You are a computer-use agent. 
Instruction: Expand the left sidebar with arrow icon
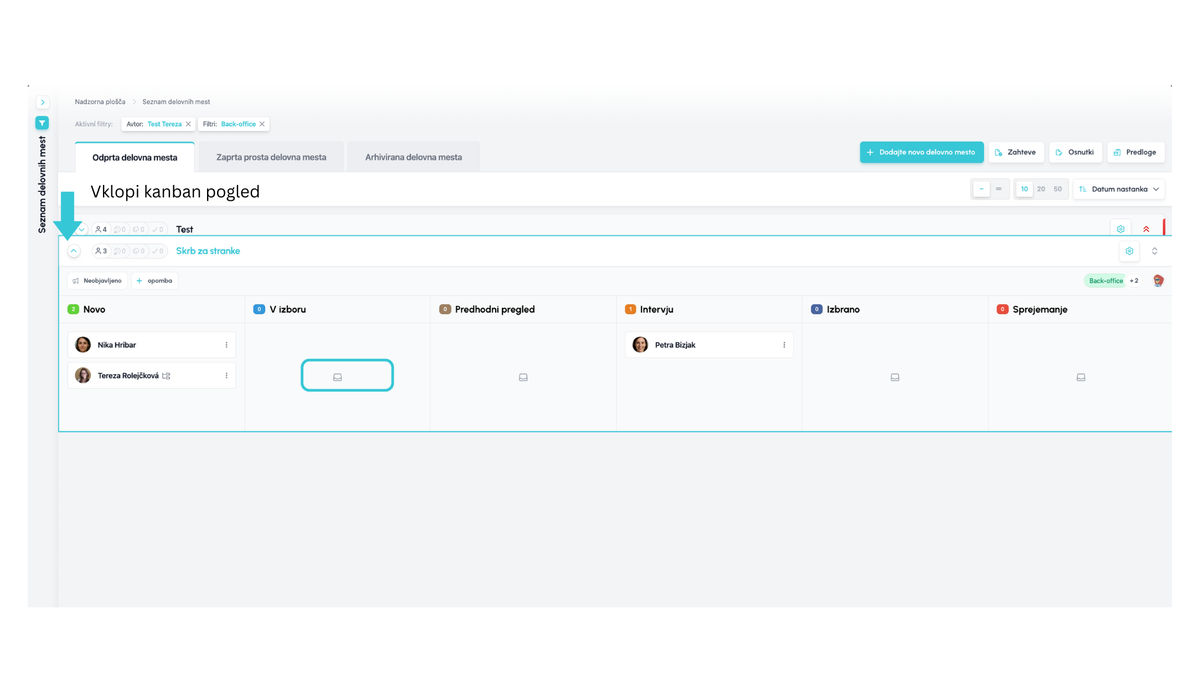(42, 102)
